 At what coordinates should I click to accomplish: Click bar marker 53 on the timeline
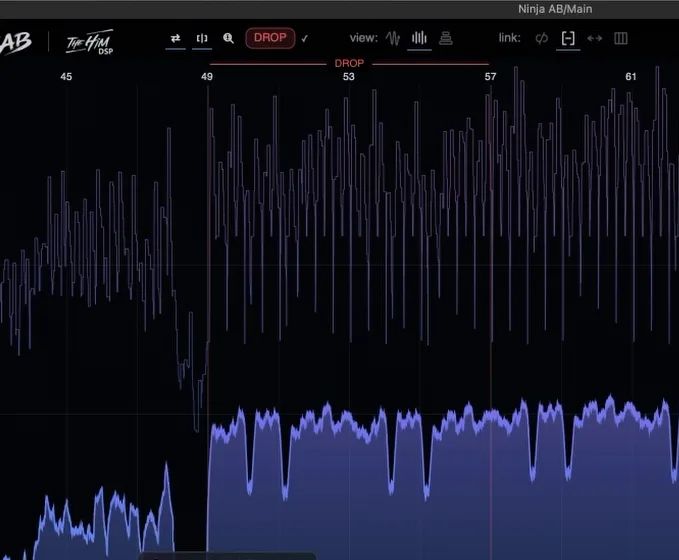click(x=349, y=77)
